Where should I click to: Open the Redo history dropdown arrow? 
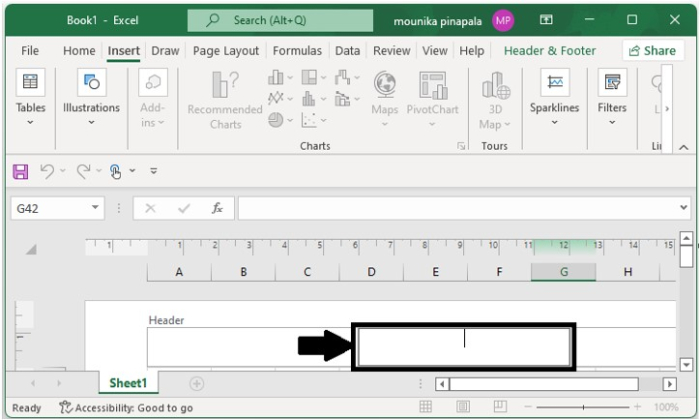pos(99,170)
